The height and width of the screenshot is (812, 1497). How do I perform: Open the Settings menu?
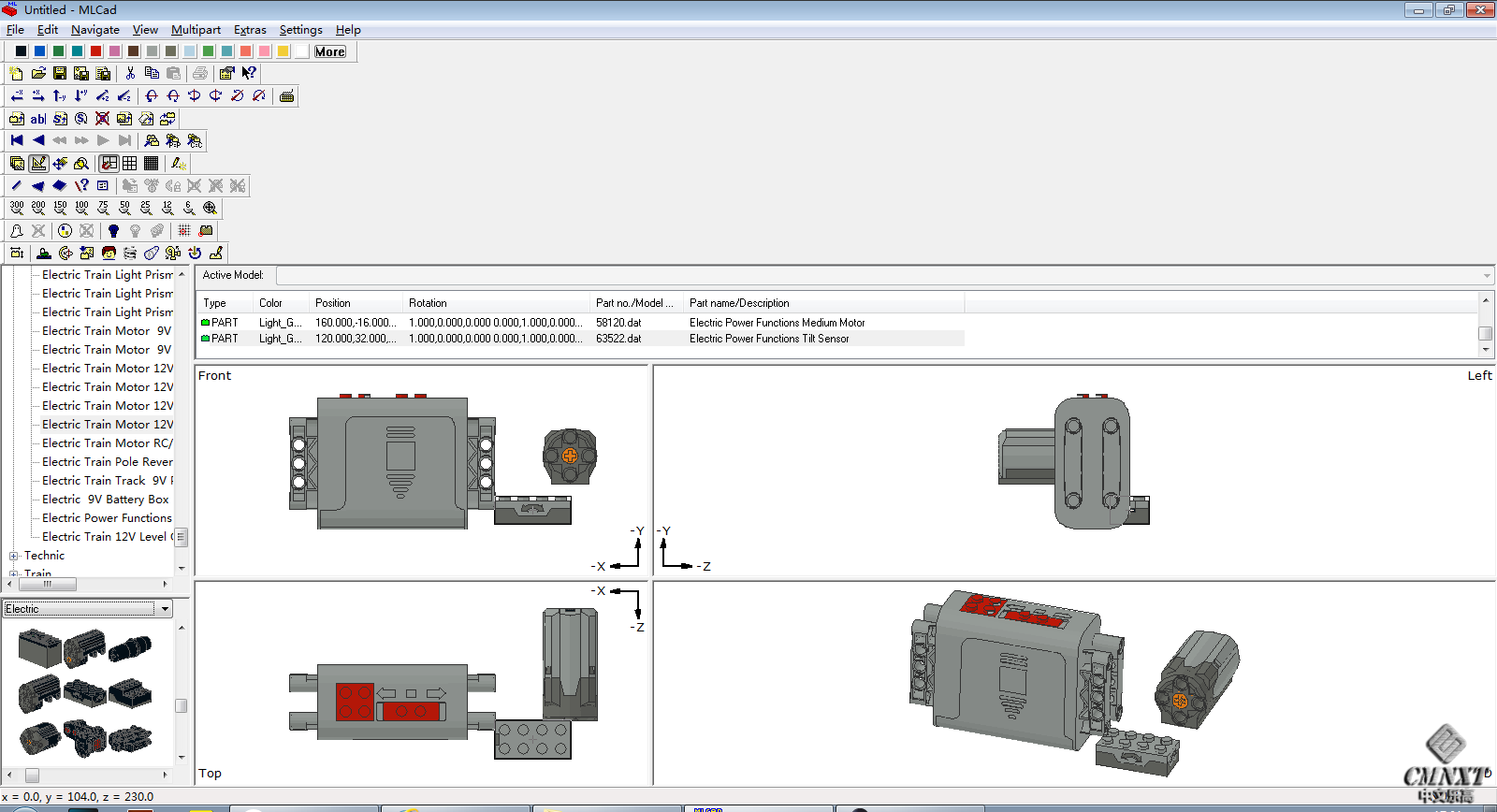click(x=300, y=30)
